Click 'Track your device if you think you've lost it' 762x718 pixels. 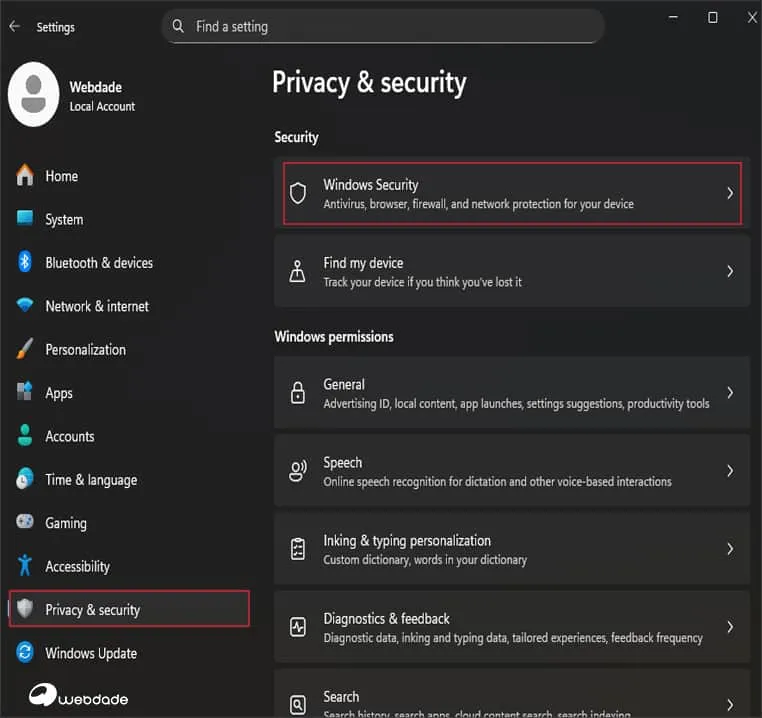pyautogui.click(x=422, y=282)
